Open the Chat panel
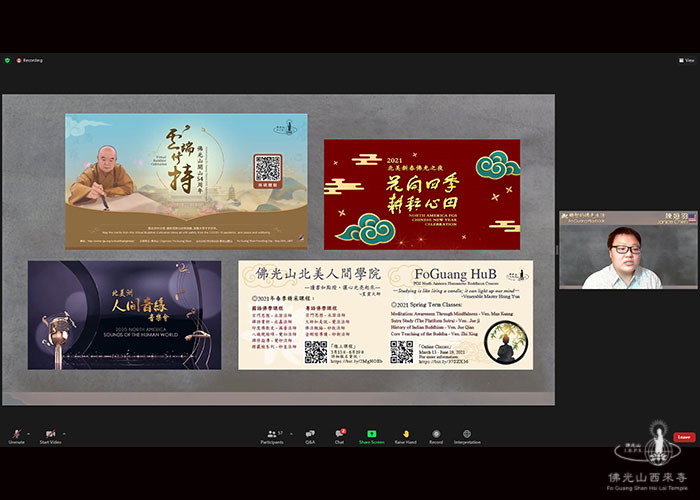The height and width of the screenshot is (500, 700). [x=340, y=436]
